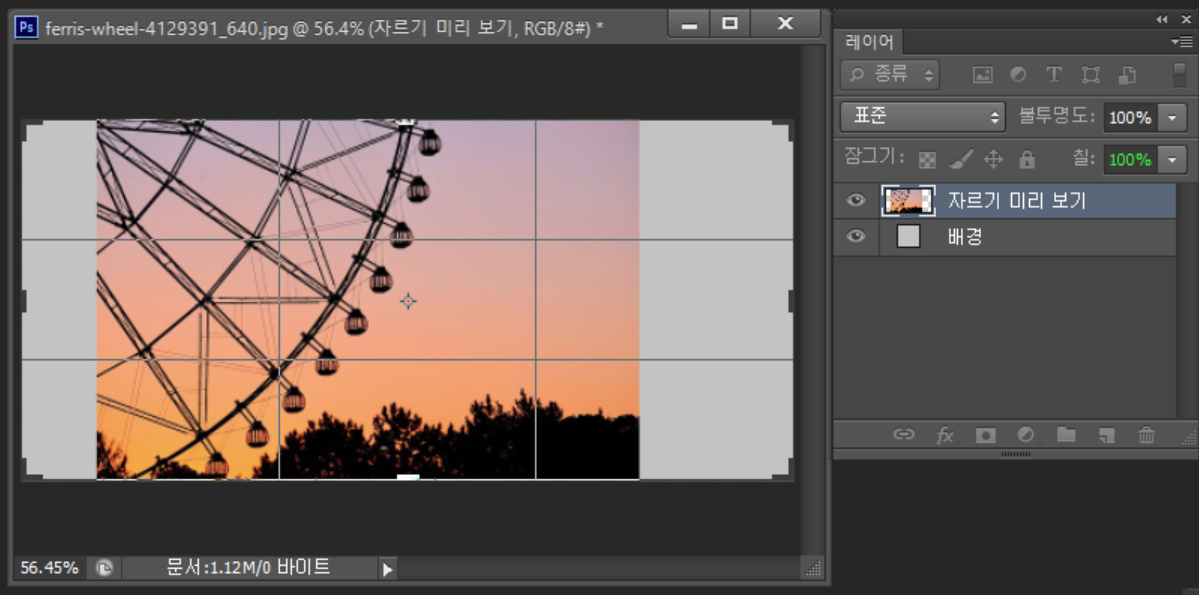The image size is (1199, 595).
Task: Maximize the document window
Action: point(729,24)
